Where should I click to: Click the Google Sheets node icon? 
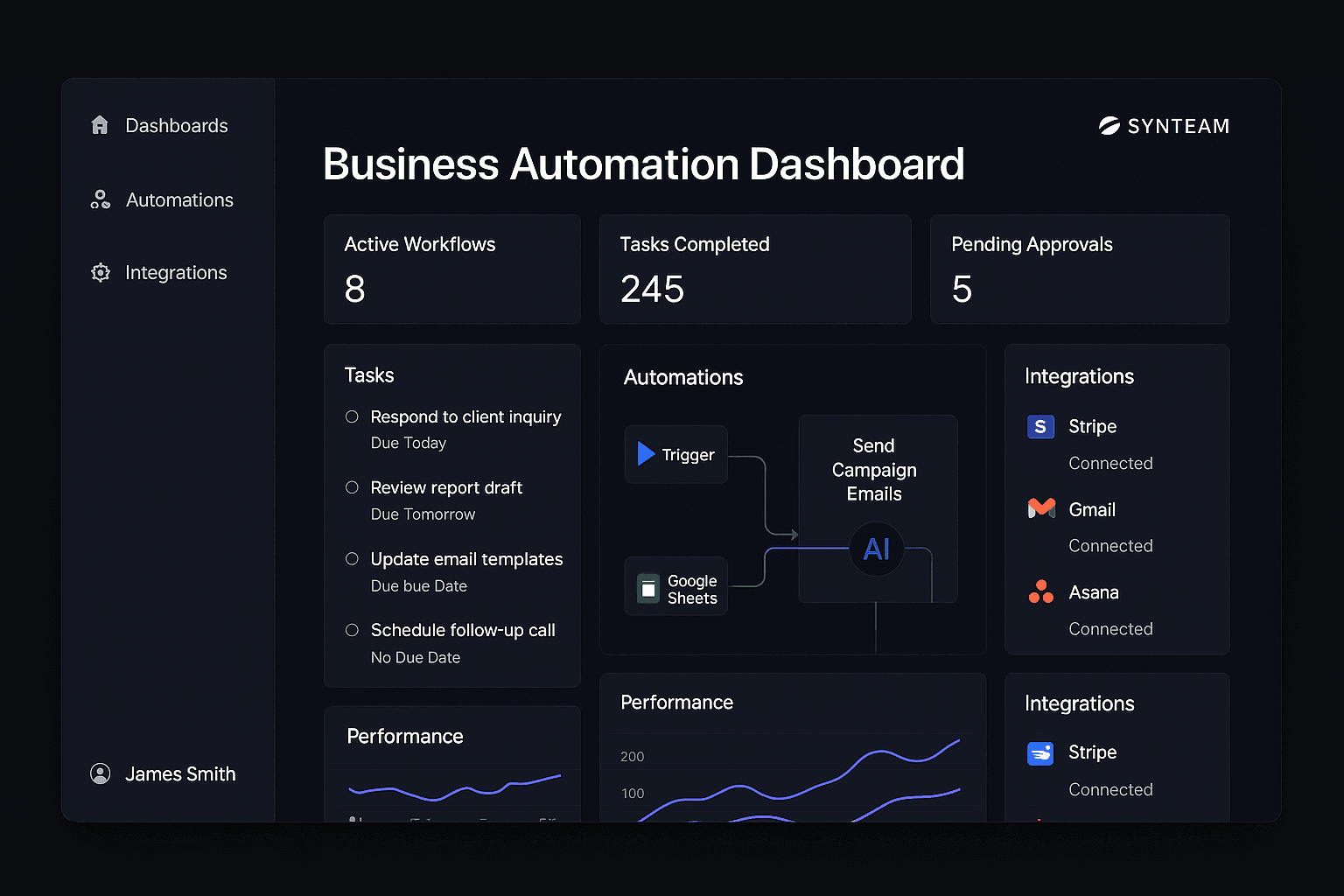point(648,586)
